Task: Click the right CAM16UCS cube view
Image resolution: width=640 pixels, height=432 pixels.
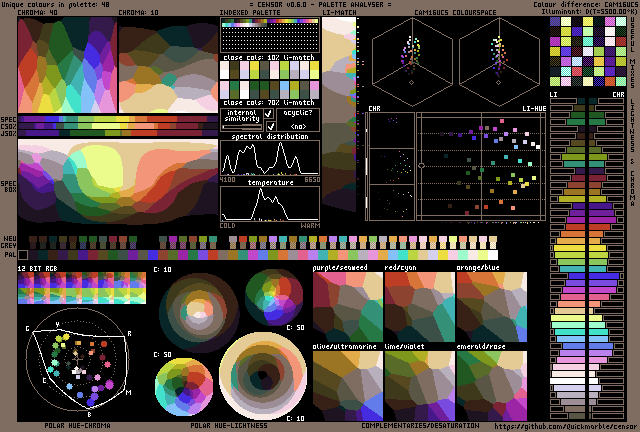Action: pyautogui.click(x=499, y=61)
